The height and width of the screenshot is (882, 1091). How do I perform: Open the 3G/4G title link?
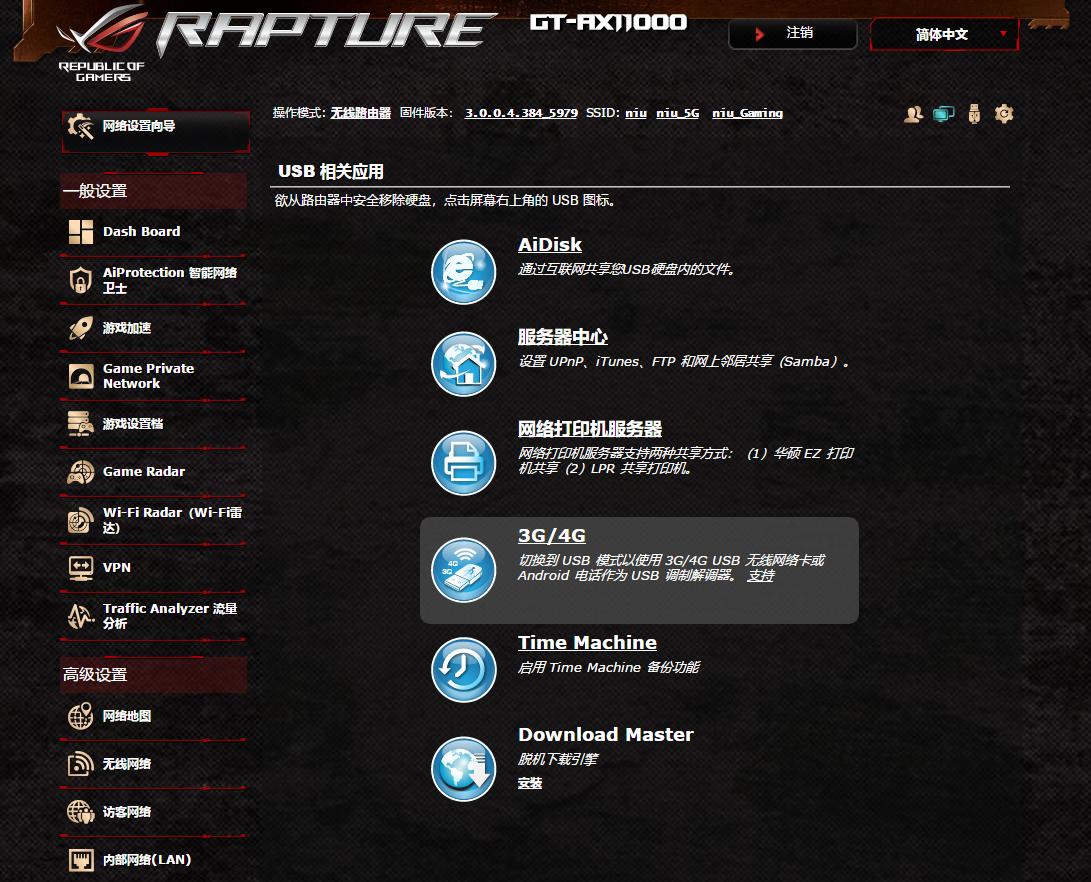click(x=552, y=536)
